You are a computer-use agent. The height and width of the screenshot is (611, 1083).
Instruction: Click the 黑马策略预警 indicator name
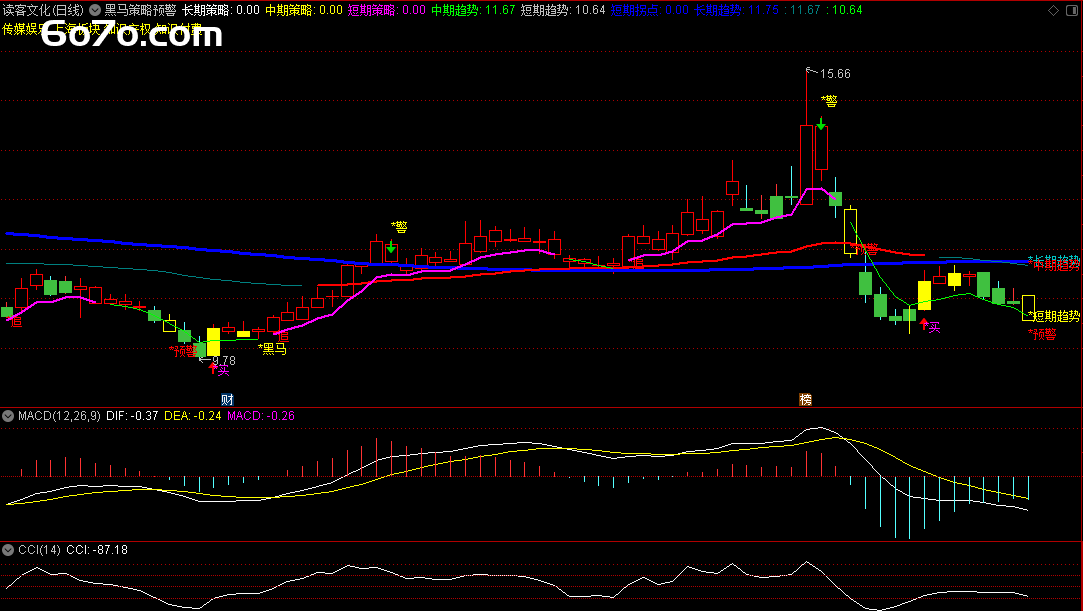point(140,10)
